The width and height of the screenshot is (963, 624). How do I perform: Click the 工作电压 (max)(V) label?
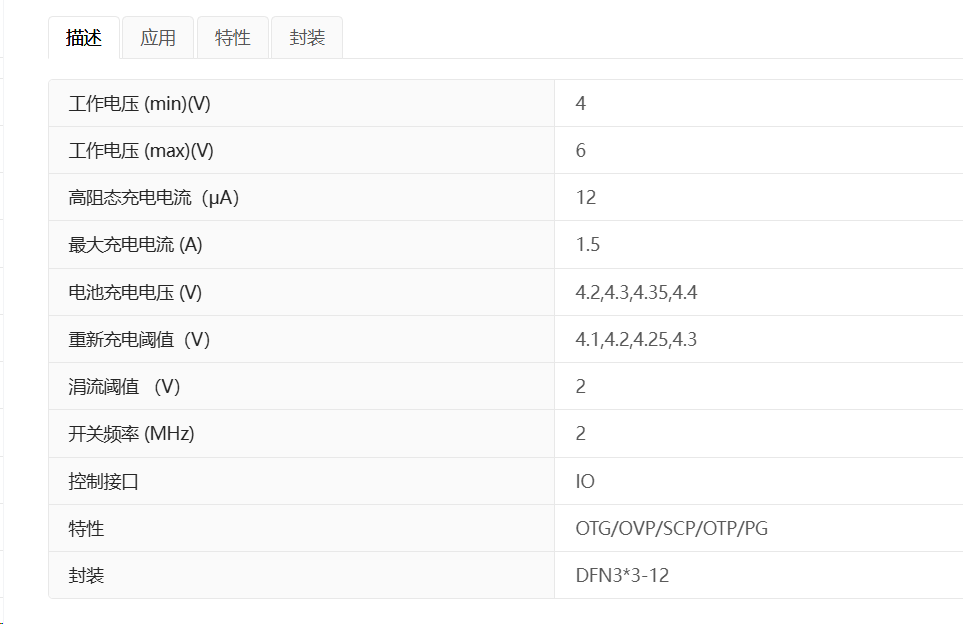point(141,150)
